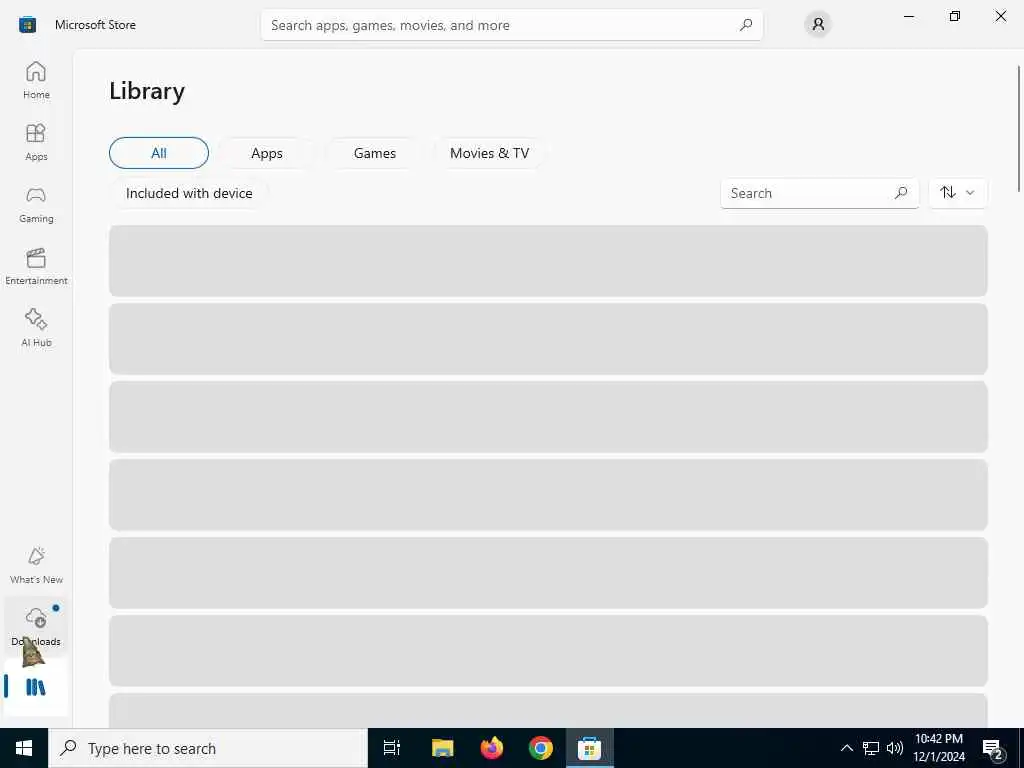This screenshot has height=768, width=1024.
Task: Open the taskbar clock and date
Action: point(939,748)
